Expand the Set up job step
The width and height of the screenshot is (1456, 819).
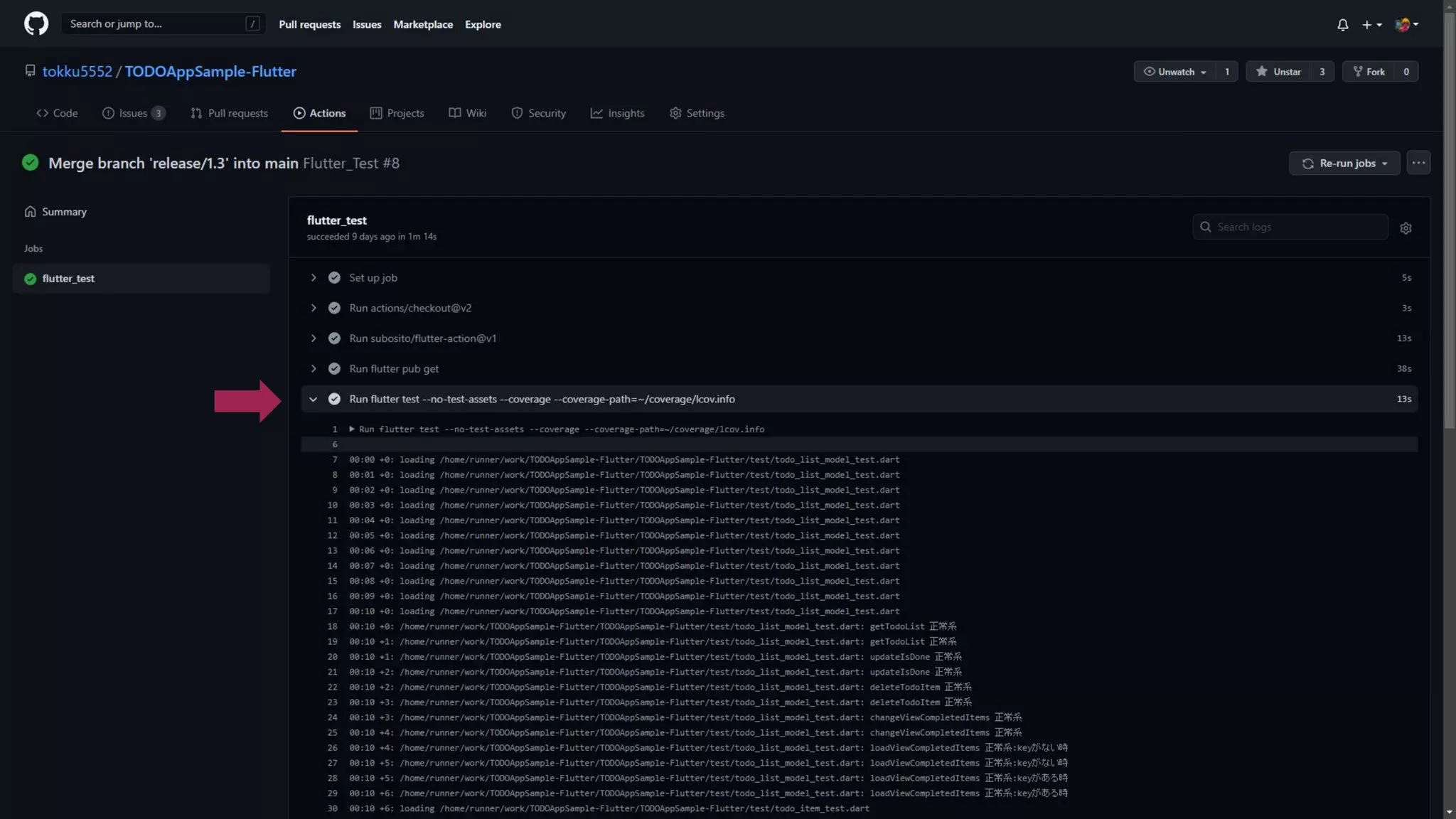314,278
